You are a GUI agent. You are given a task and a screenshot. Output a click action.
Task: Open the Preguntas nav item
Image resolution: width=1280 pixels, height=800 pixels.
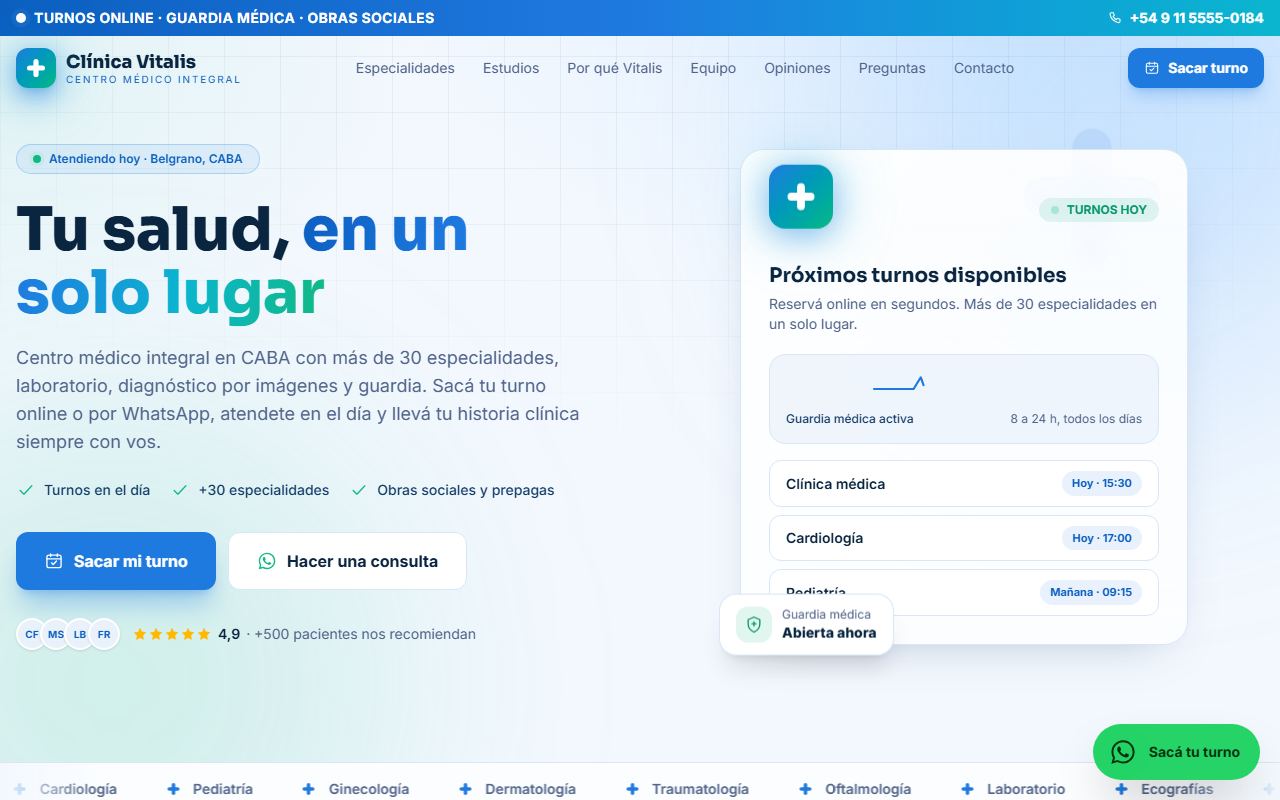(892, 68)
